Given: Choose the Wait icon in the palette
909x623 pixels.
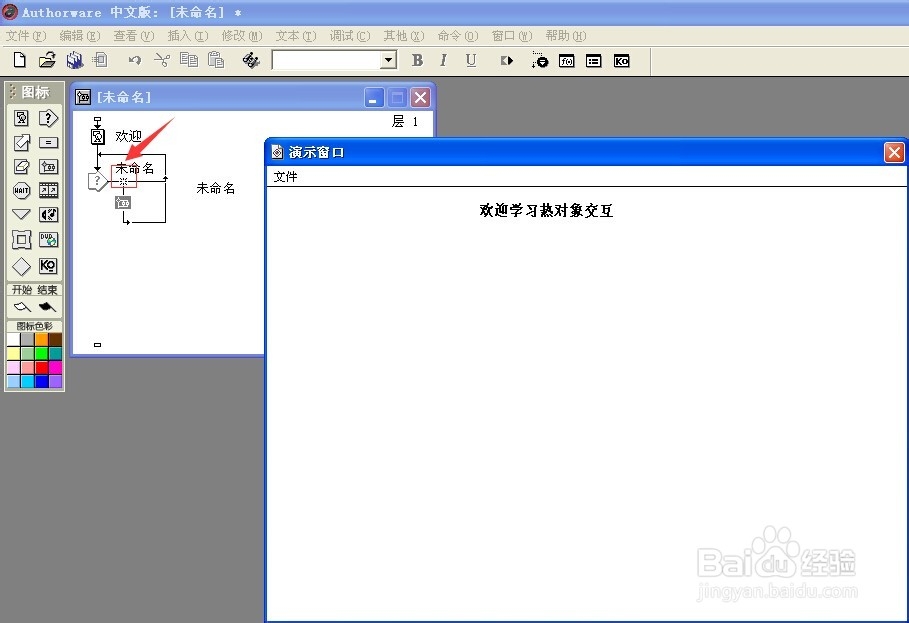Looking at the screenshot, I should (x=21, y=191).
